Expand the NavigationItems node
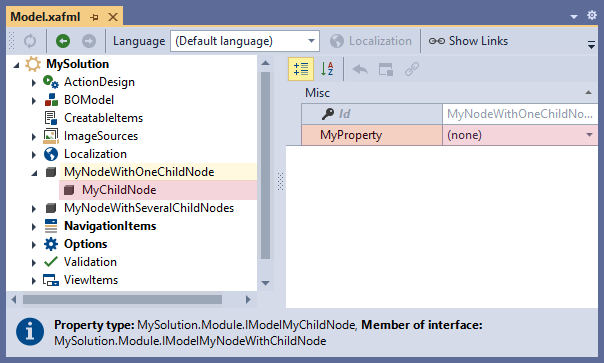604x363 pixels. [x=34, y=227]
